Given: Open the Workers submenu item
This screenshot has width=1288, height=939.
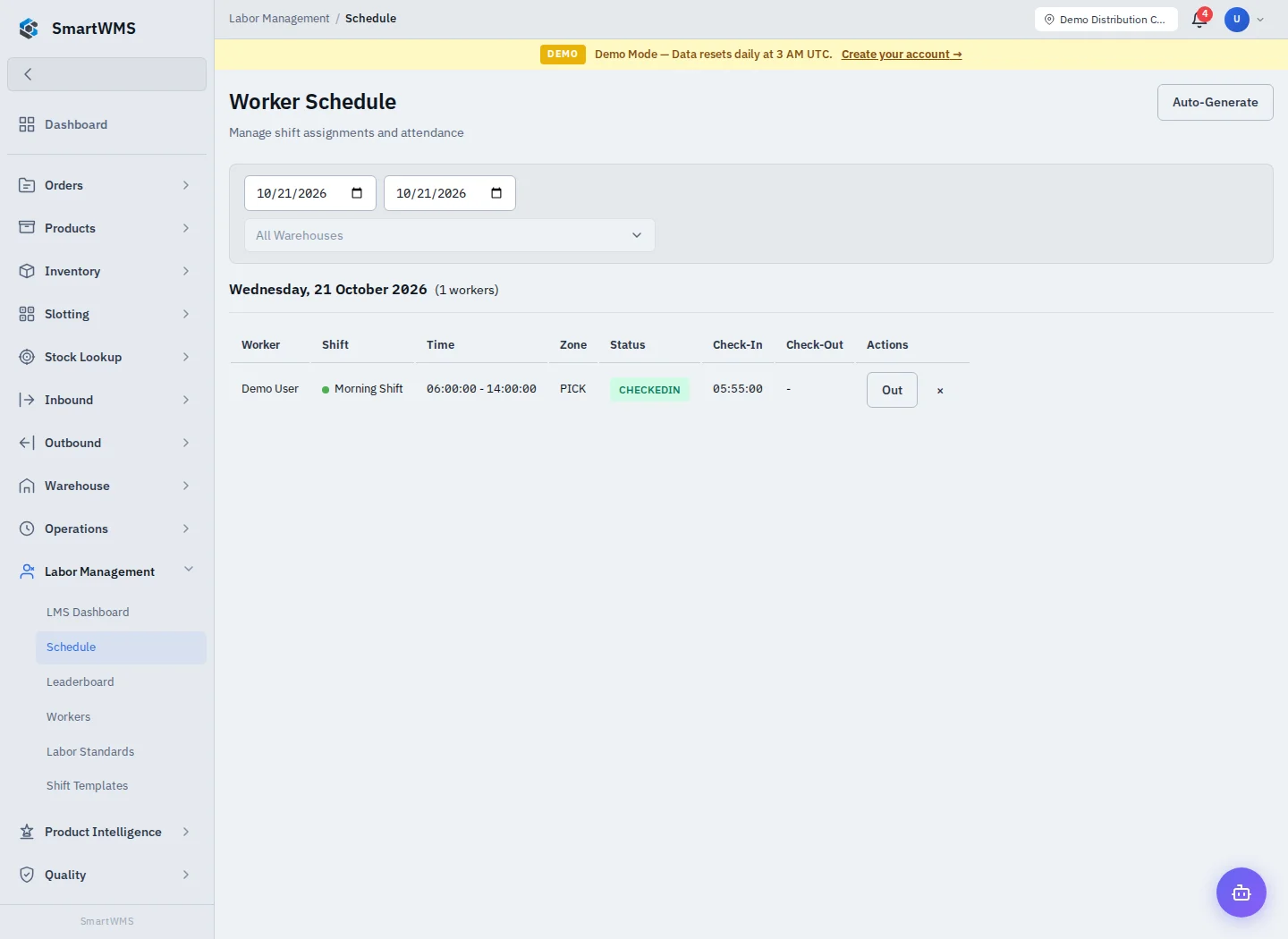Looking at the screenshot, I should coord(69,716).
